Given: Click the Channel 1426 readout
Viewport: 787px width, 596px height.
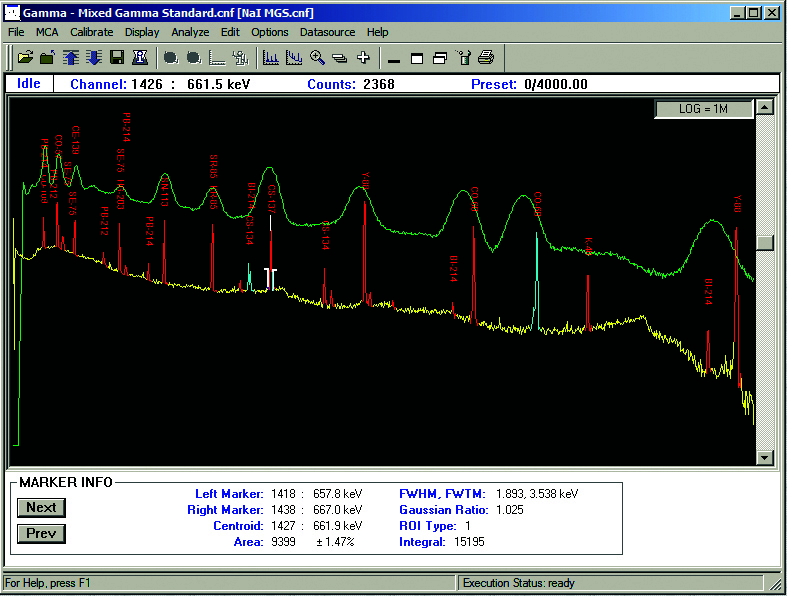Looking at the screenshot, I should tap(116, 84).
